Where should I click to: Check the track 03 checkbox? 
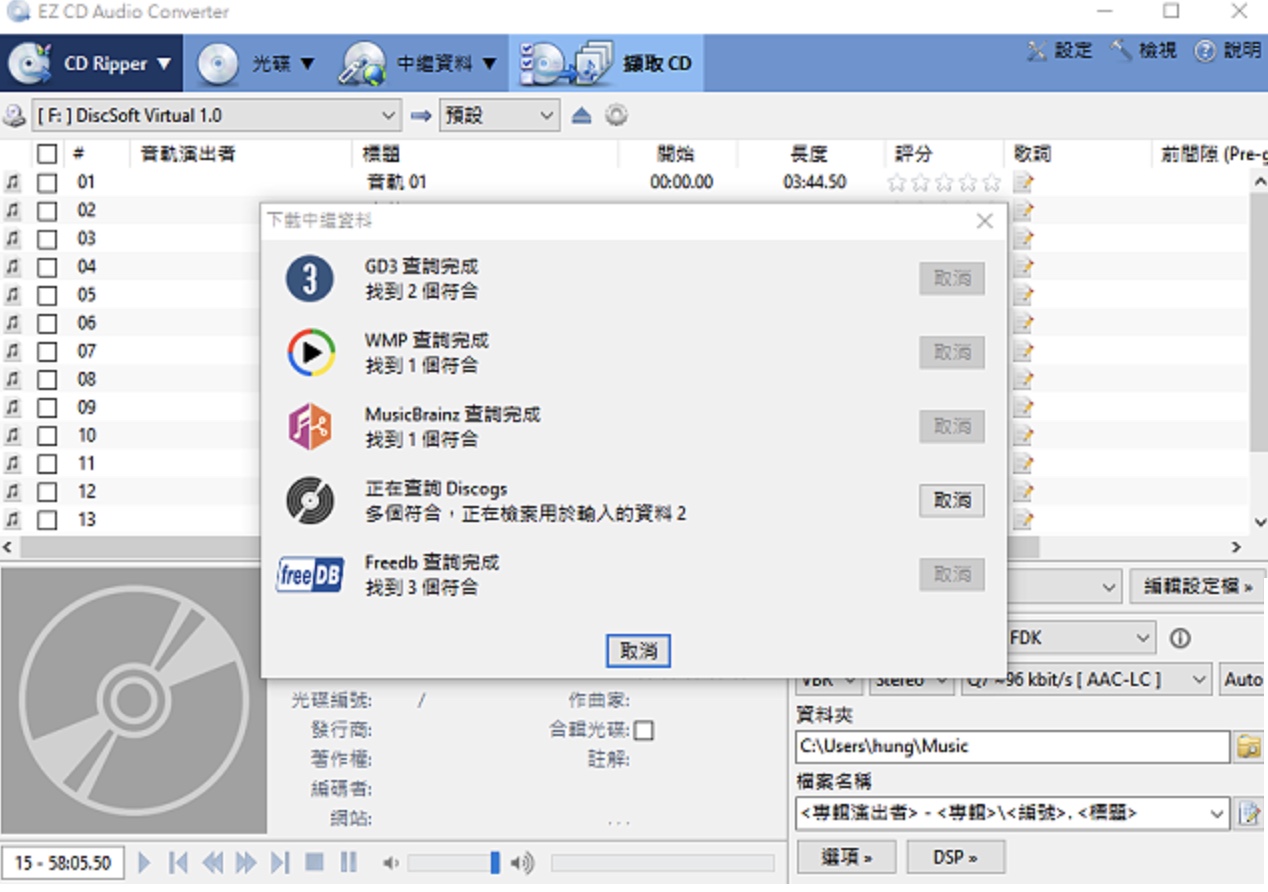(47, 239)
